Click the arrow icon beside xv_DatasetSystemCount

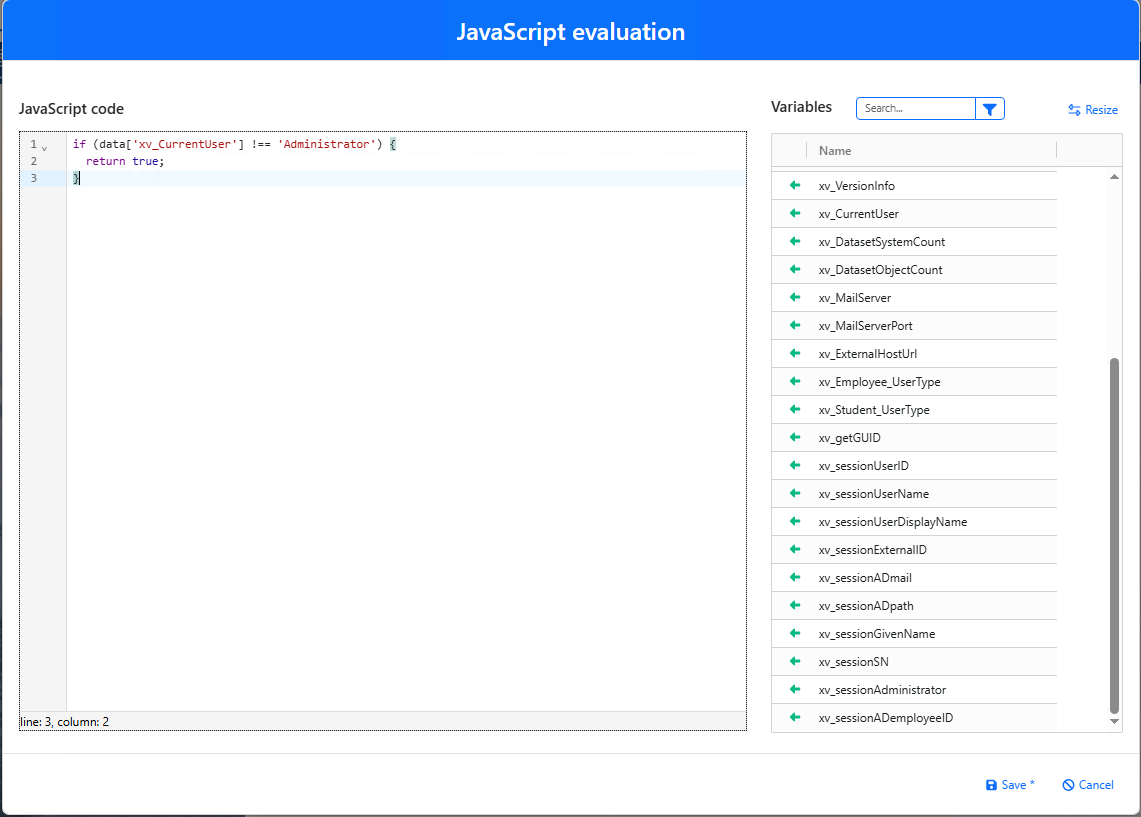pos(795,242)
